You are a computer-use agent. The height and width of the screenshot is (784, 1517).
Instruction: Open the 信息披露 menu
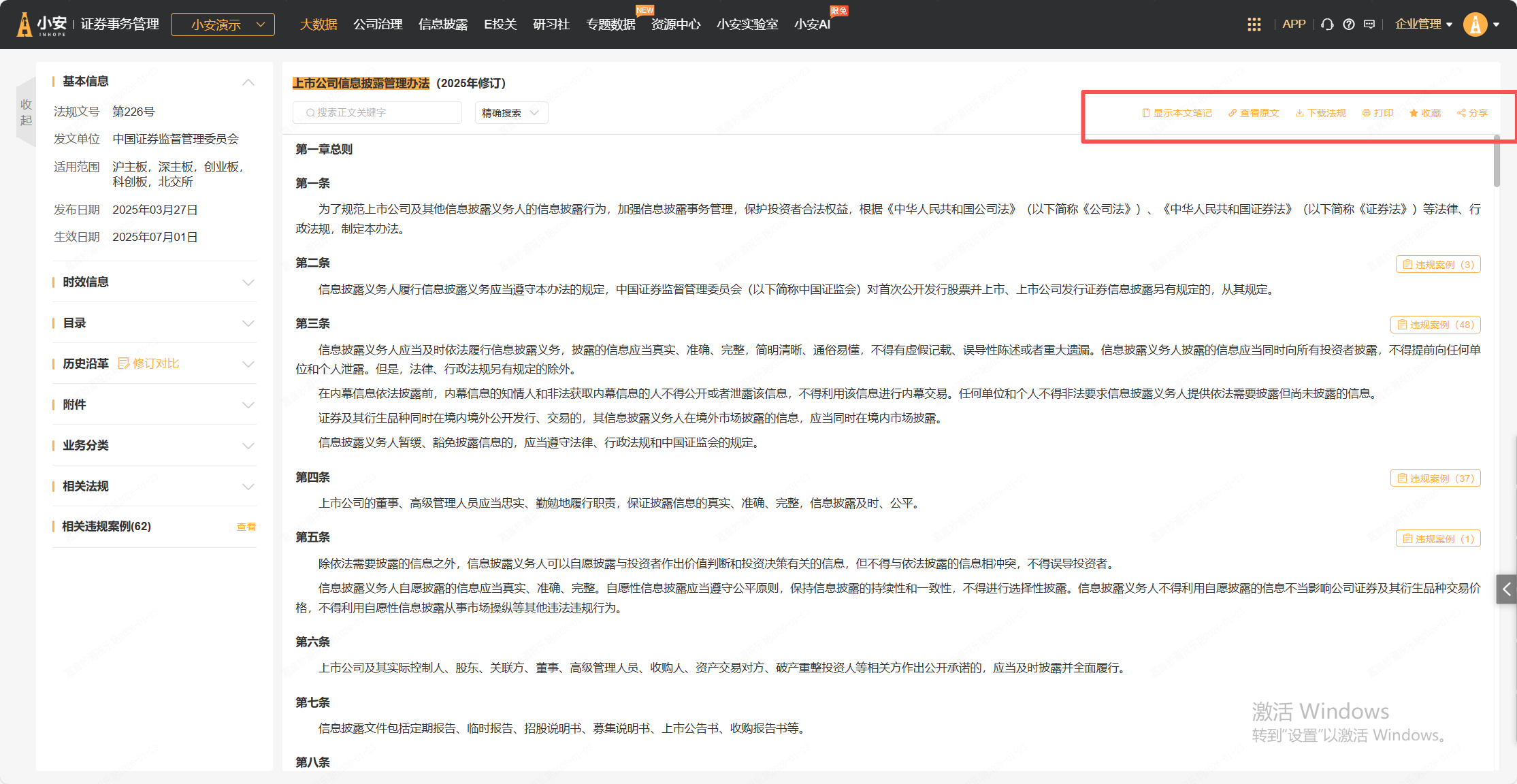pyautogui.click(x=443, y=24)
